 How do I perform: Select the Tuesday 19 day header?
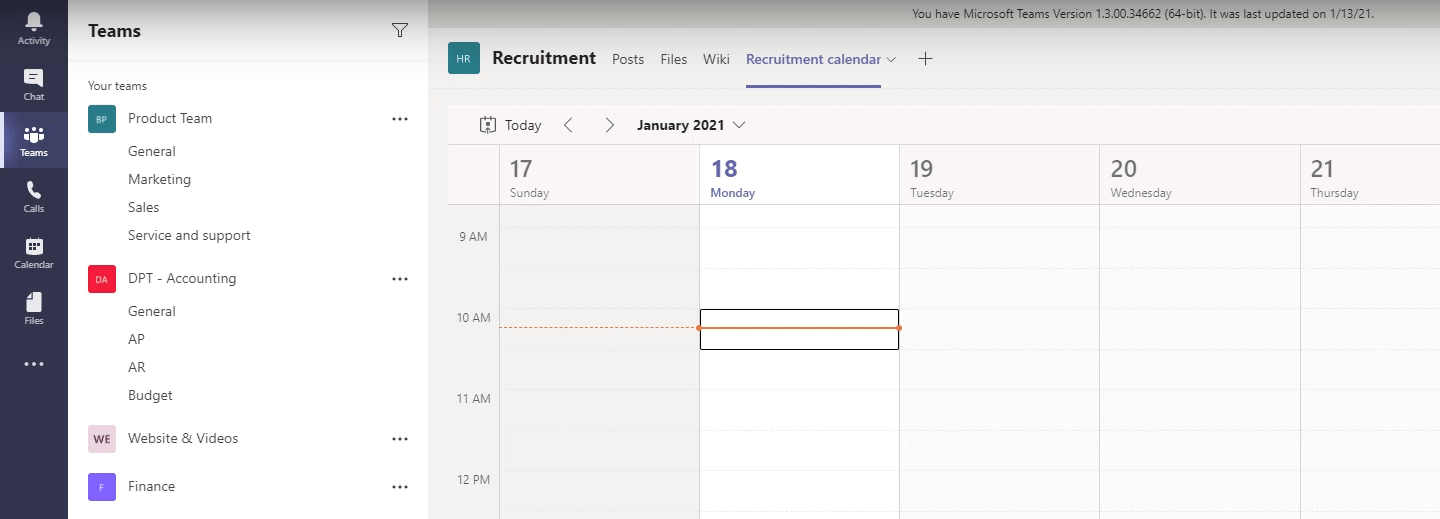pyautogui.click(x=999, y=175)
